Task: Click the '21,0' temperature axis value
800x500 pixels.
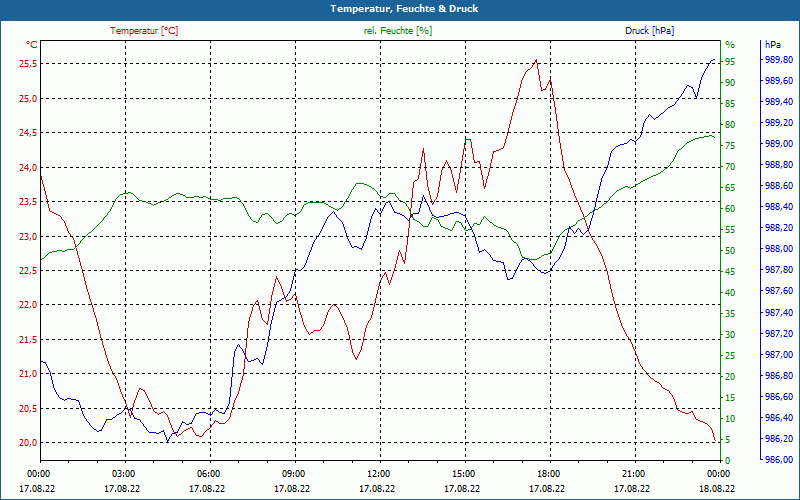Action: 28,373
